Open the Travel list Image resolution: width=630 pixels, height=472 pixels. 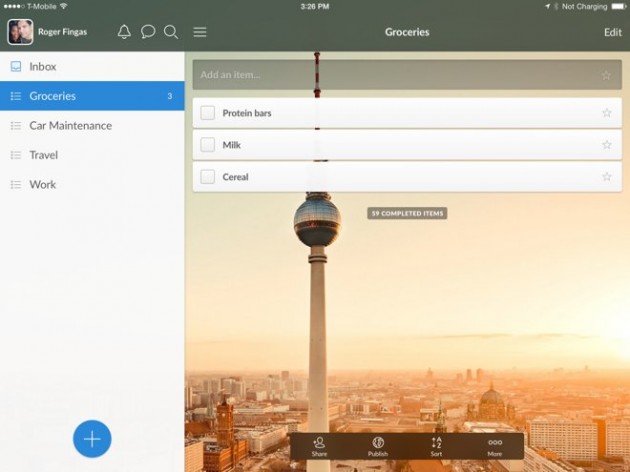coord(92,155)
